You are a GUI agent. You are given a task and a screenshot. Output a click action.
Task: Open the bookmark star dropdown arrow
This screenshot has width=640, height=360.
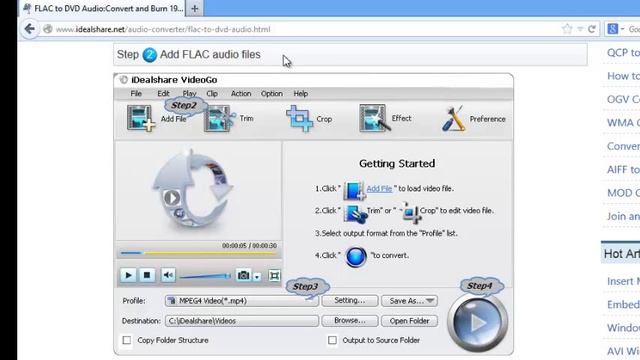coord(580,29)
